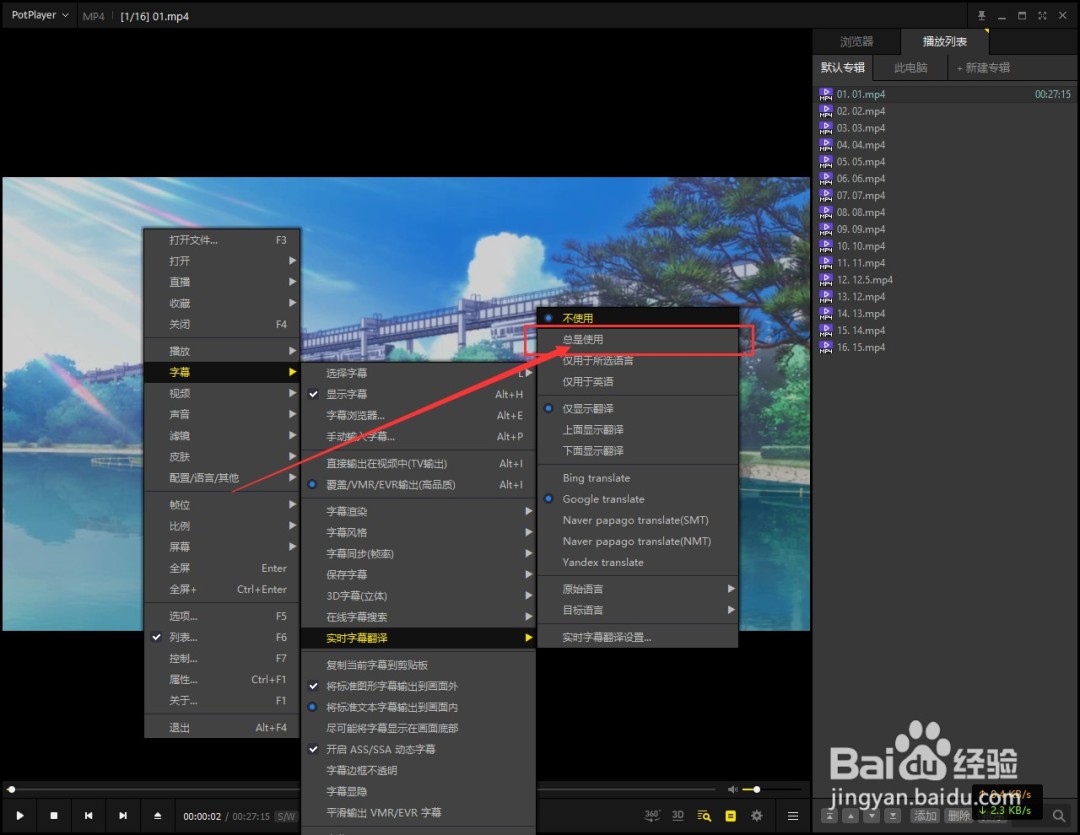Click the + 新建专辑 button
1080x835 pixels.
pyautogui.click(x=983, y=68)
